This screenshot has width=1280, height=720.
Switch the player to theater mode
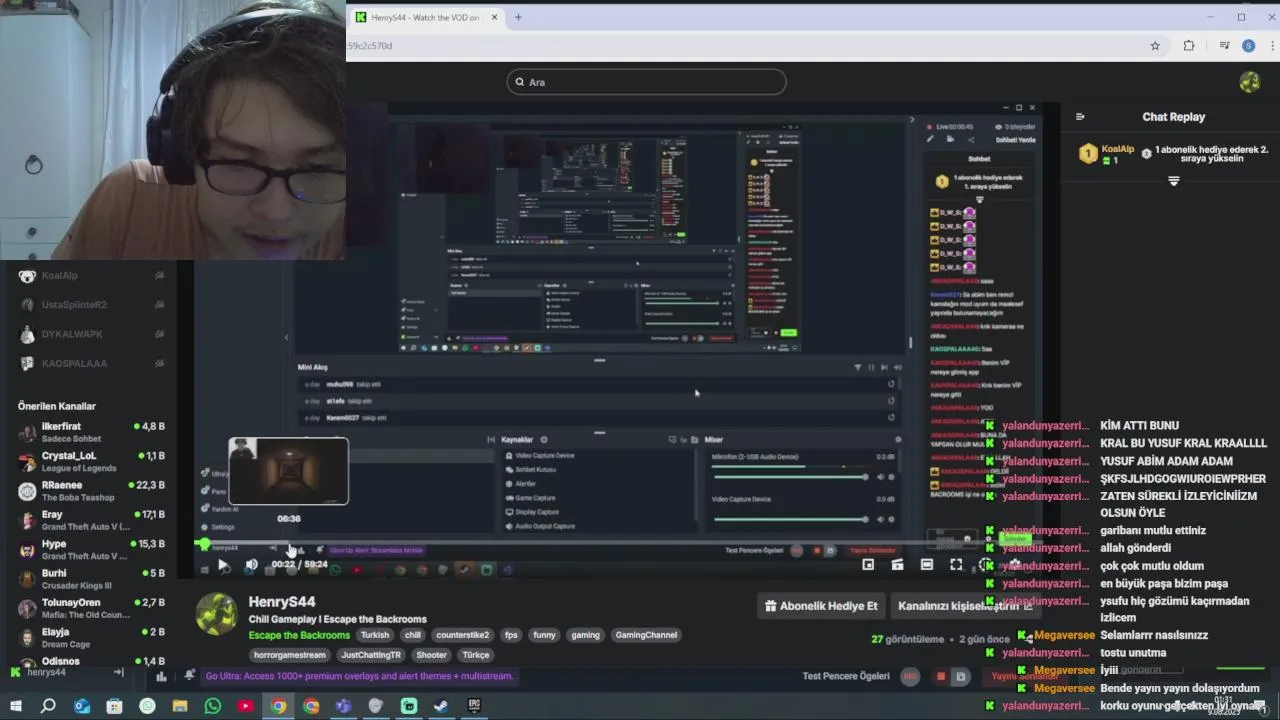click(x=927, y=565)
